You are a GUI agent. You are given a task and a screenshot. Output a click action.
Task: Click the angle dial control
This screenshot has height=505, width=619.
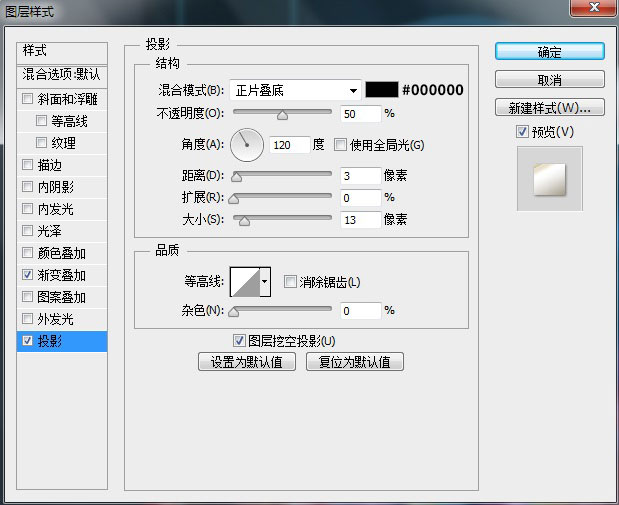point(247,145)
